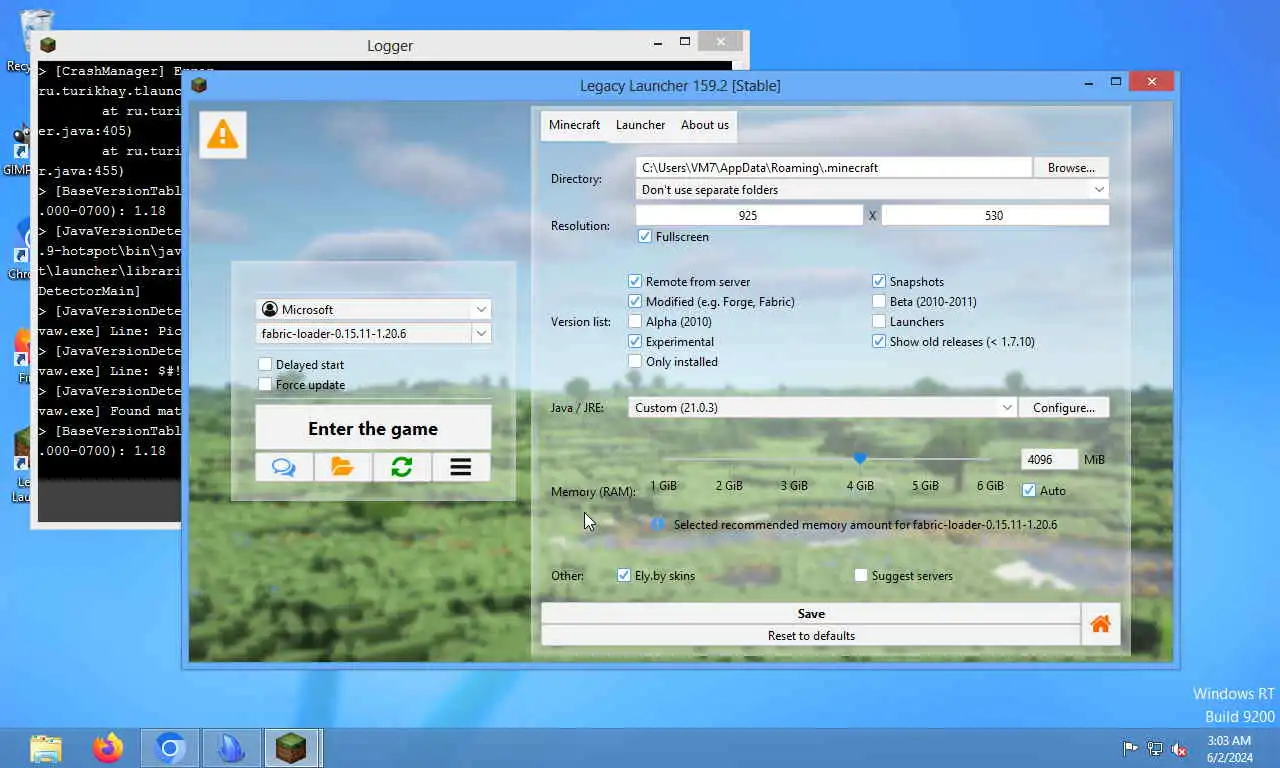
Task: Save the settings
Action: click(x=811, y=614)
